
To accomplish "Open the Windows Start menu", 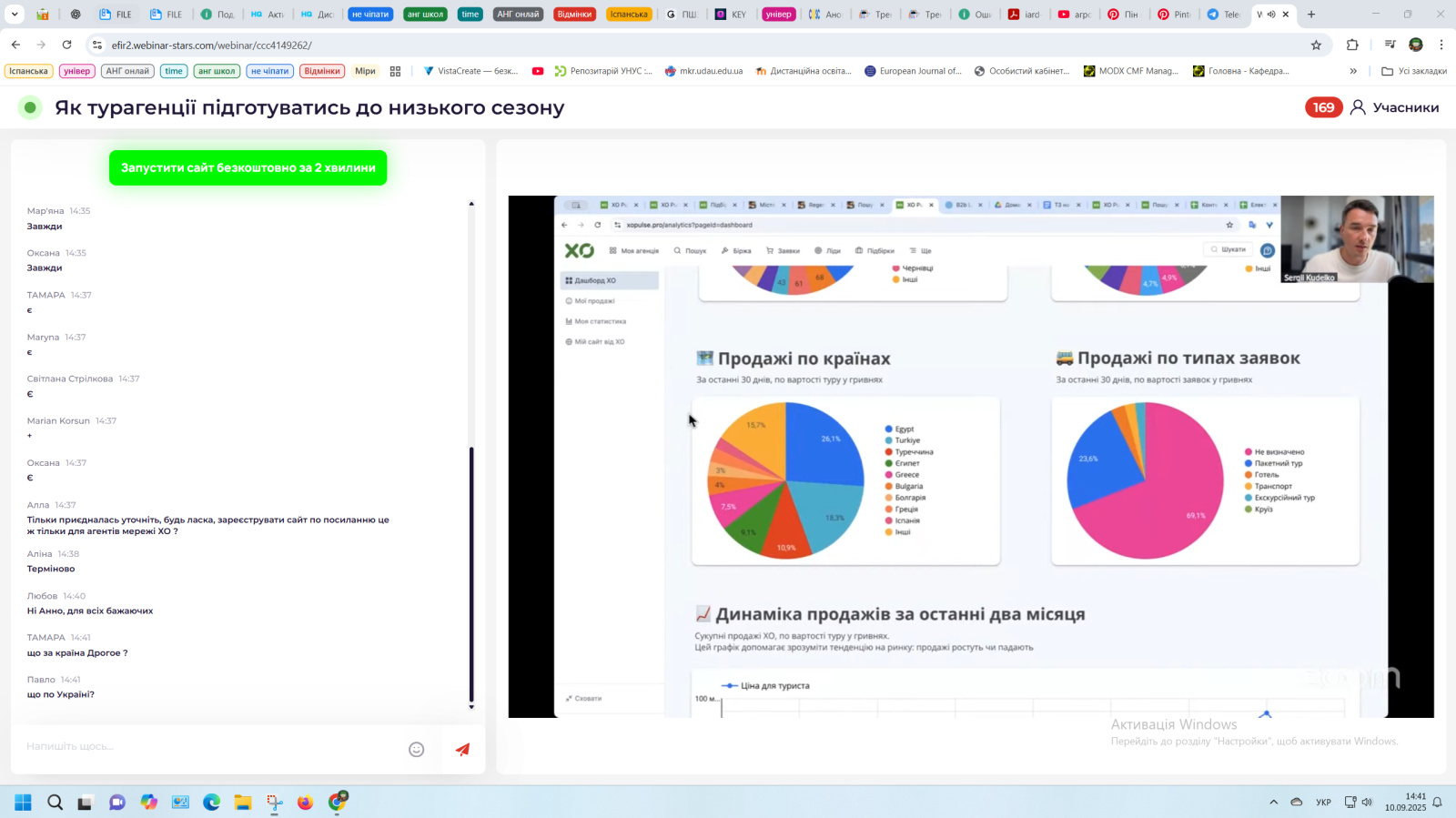I will [23, 802].
